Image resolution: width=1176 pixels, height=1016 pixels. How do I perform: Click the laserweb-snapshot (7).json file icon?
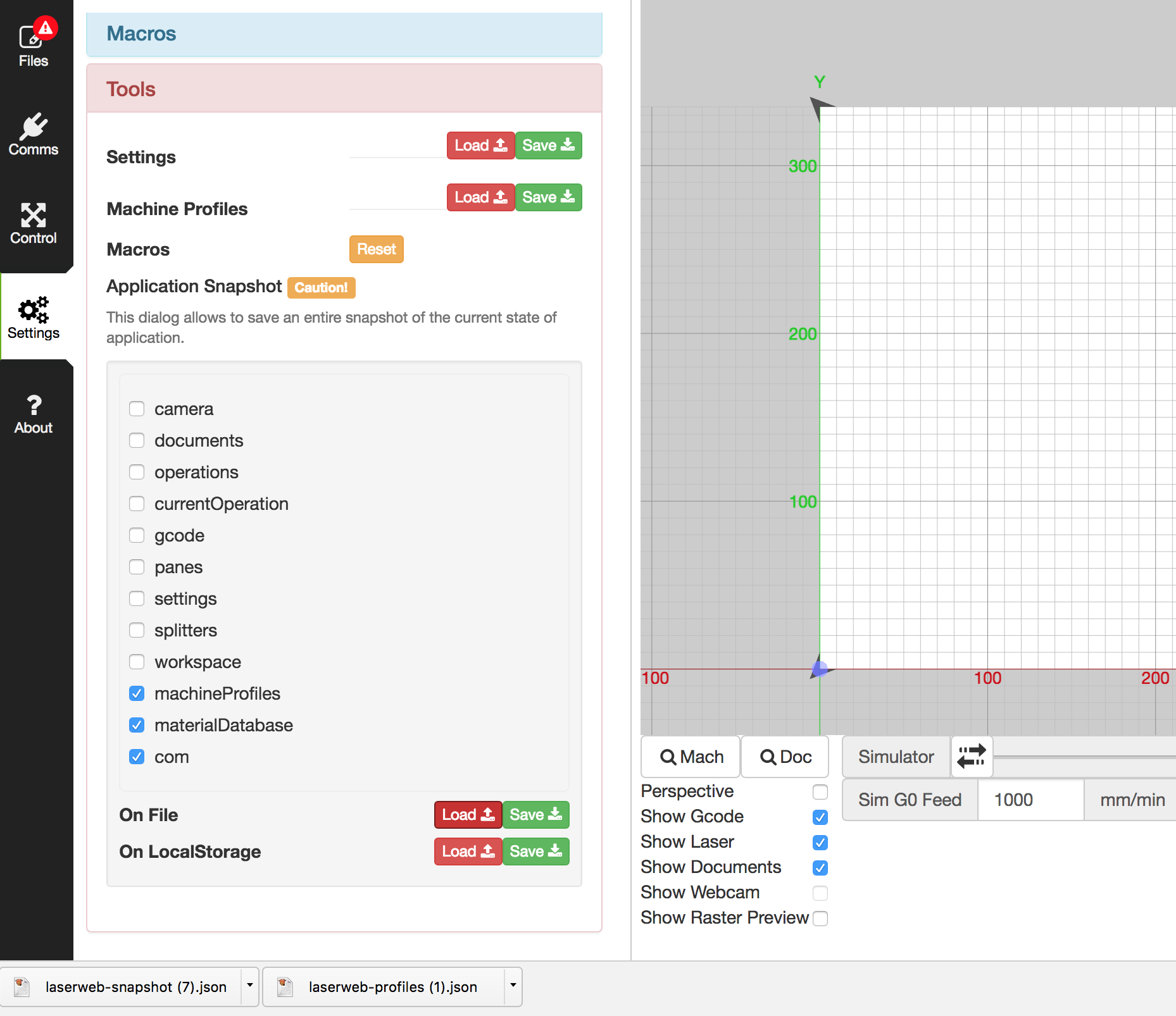(22, 987)
